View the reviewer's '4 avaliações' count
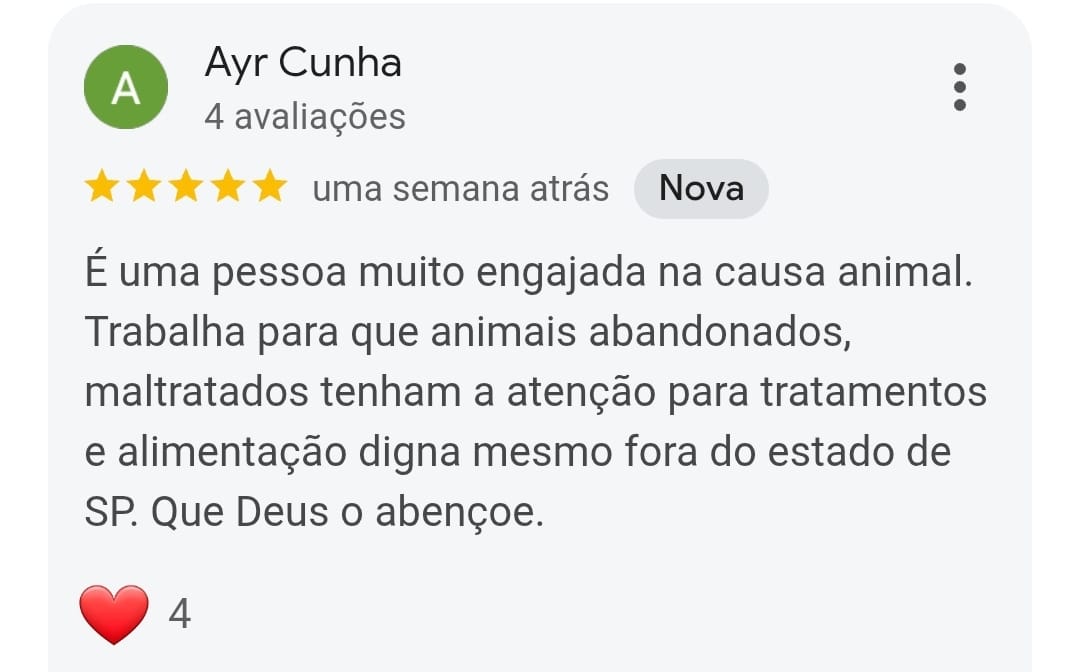This screenshot has width=1080, height=672. click(305, 117)
